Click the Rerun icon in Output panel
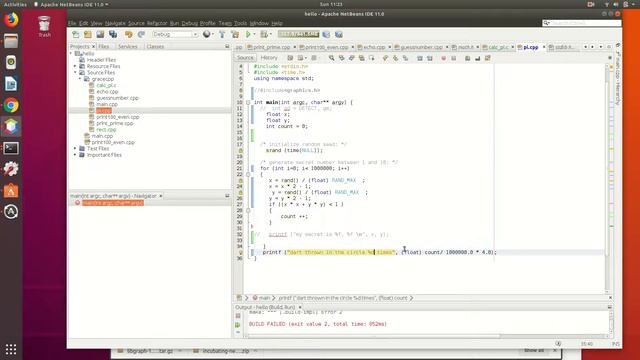640x360 pixels. coord(238,325)
